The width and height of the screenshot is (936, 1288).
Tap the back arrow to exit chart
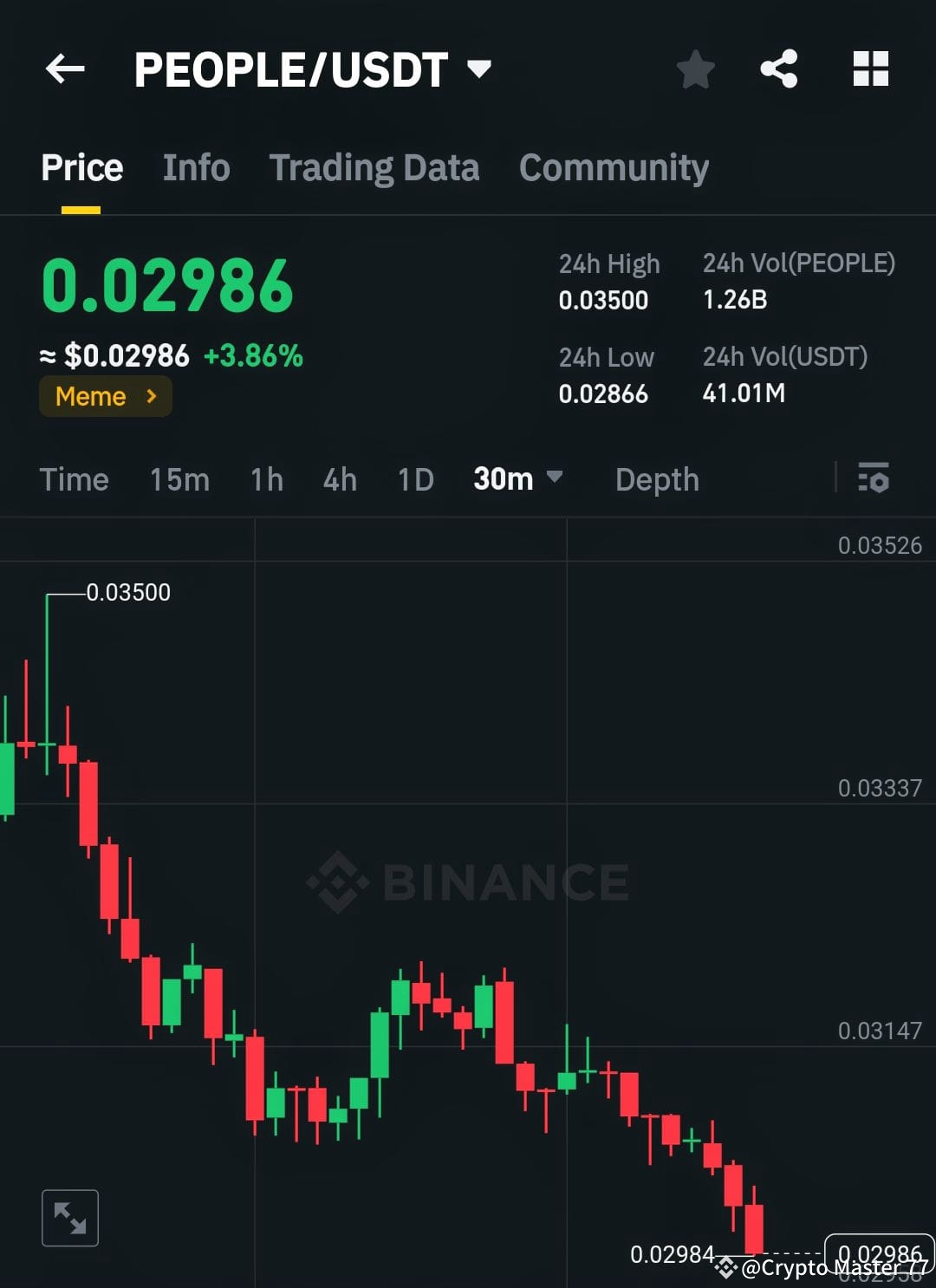(65, 69)
